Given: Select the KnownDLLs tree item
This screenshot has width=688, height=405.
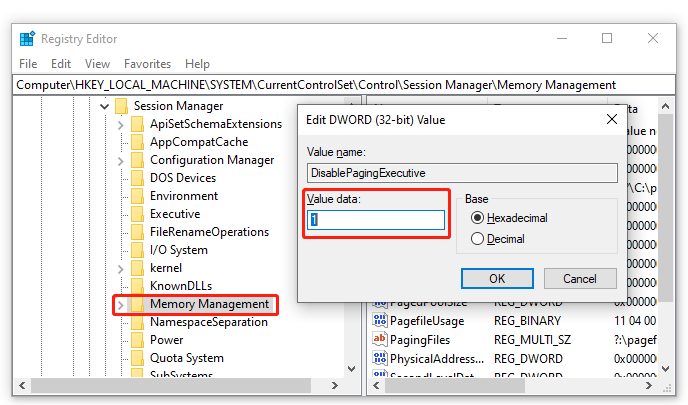Looking at the screenshot, I should click(x=181, y=286).
